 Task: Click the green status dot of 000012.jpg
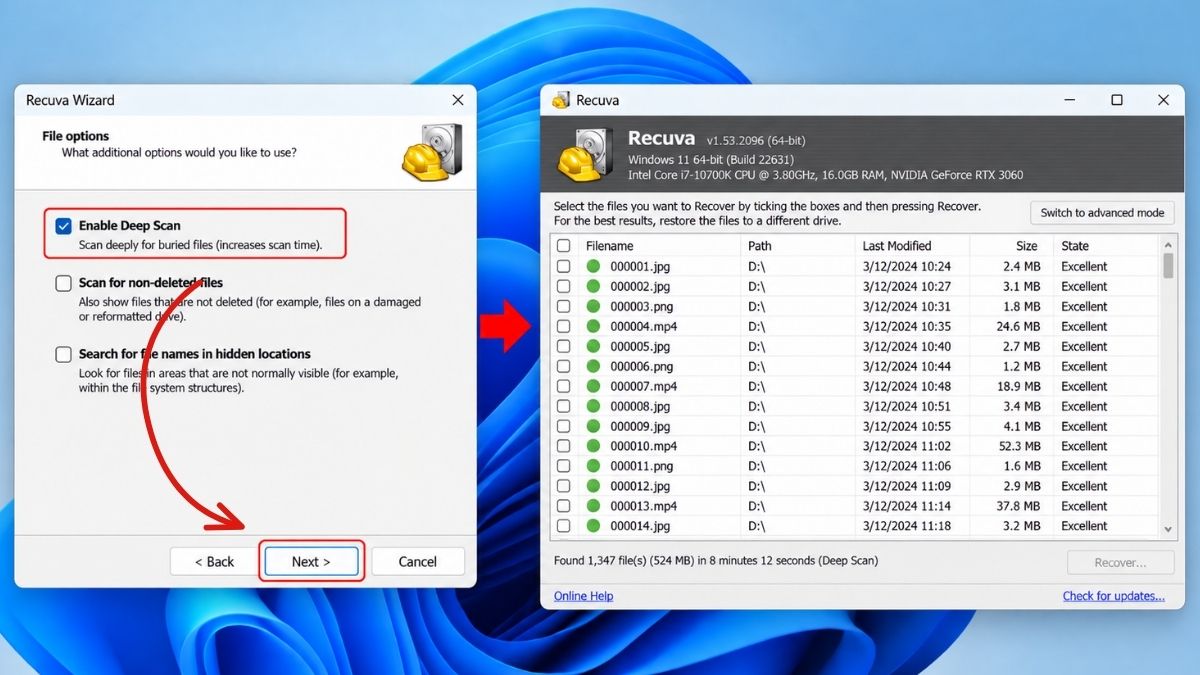(x=593, y=486)
